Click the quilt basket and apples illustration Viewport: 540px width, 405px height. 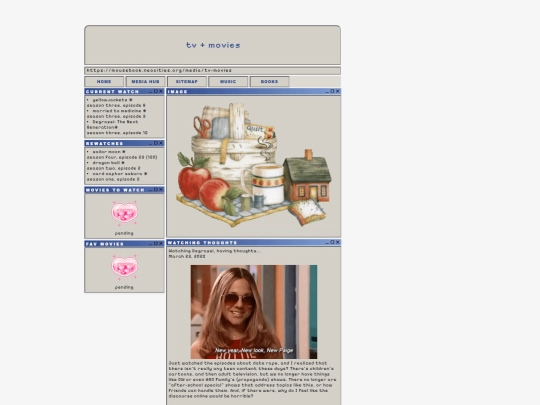254,165
